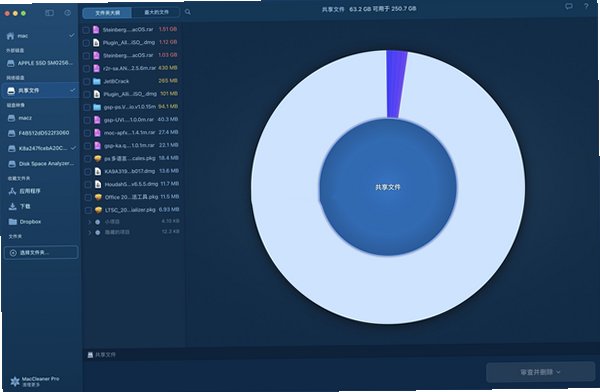The height and width of the screenshot is (392, 600).
Task: Select 共享文件 network drive in sidebar
Action: 41,91
